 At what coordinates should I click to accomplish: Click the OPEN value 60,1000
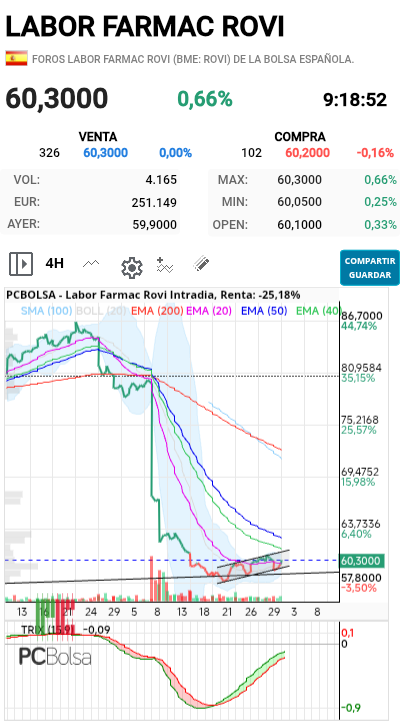pos(299,225)
